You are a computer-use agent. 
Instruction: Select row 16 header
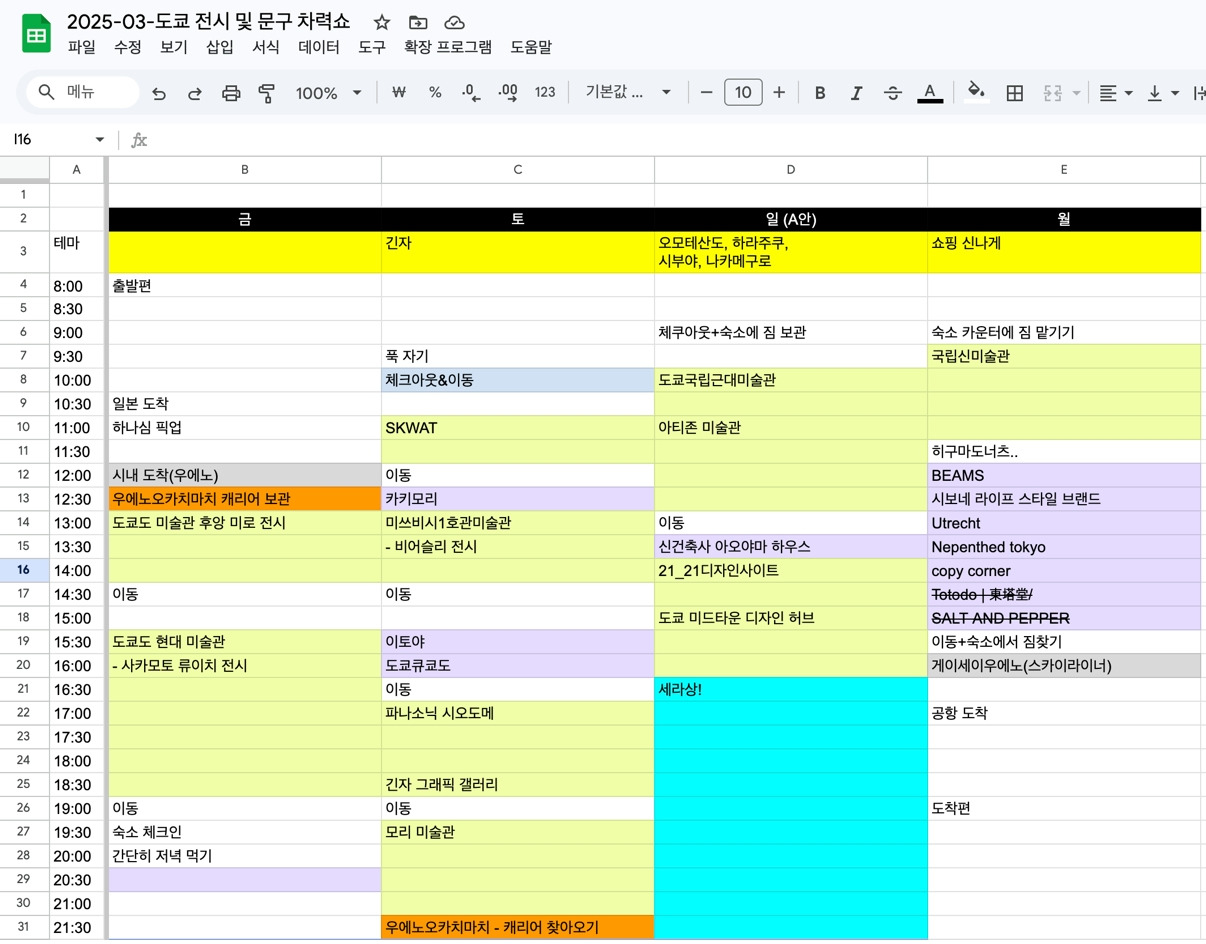point(24,570)
